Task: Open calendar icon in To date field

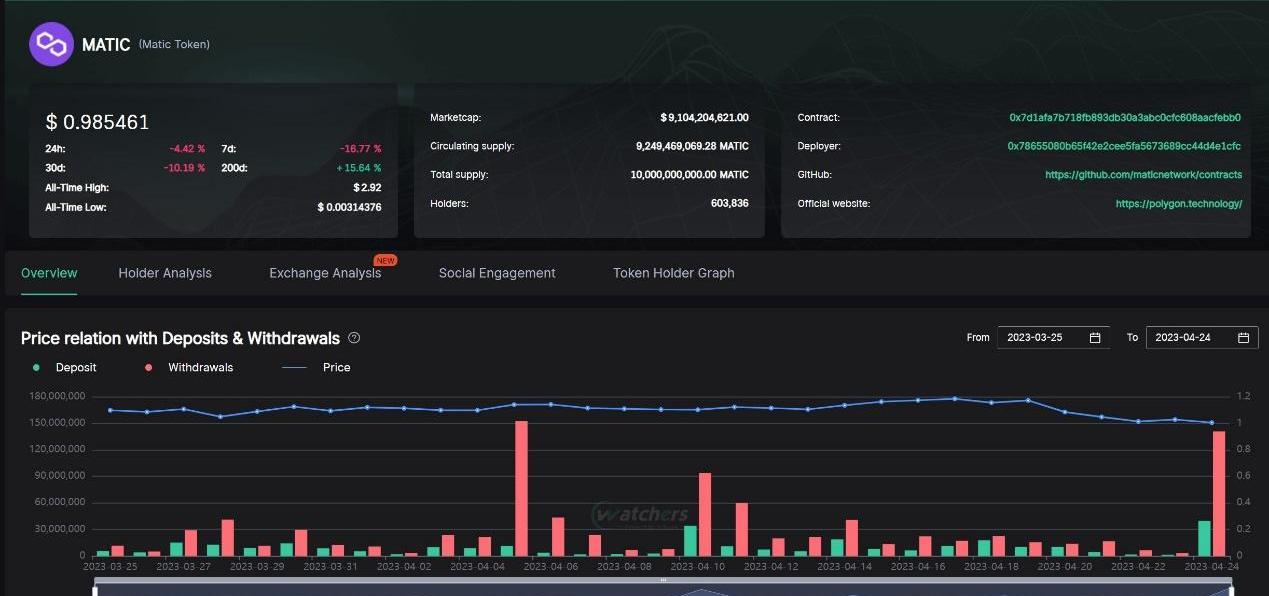Action: coord(1243,338)
